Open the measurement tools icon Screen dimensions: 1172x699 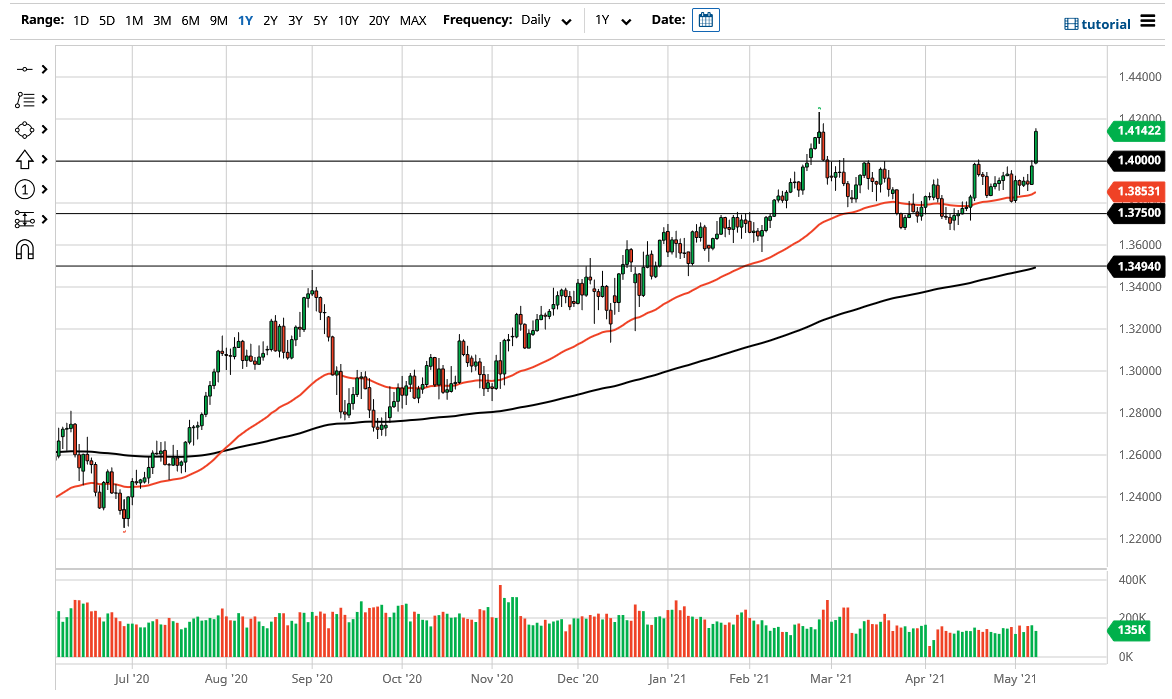coord(25,219)
